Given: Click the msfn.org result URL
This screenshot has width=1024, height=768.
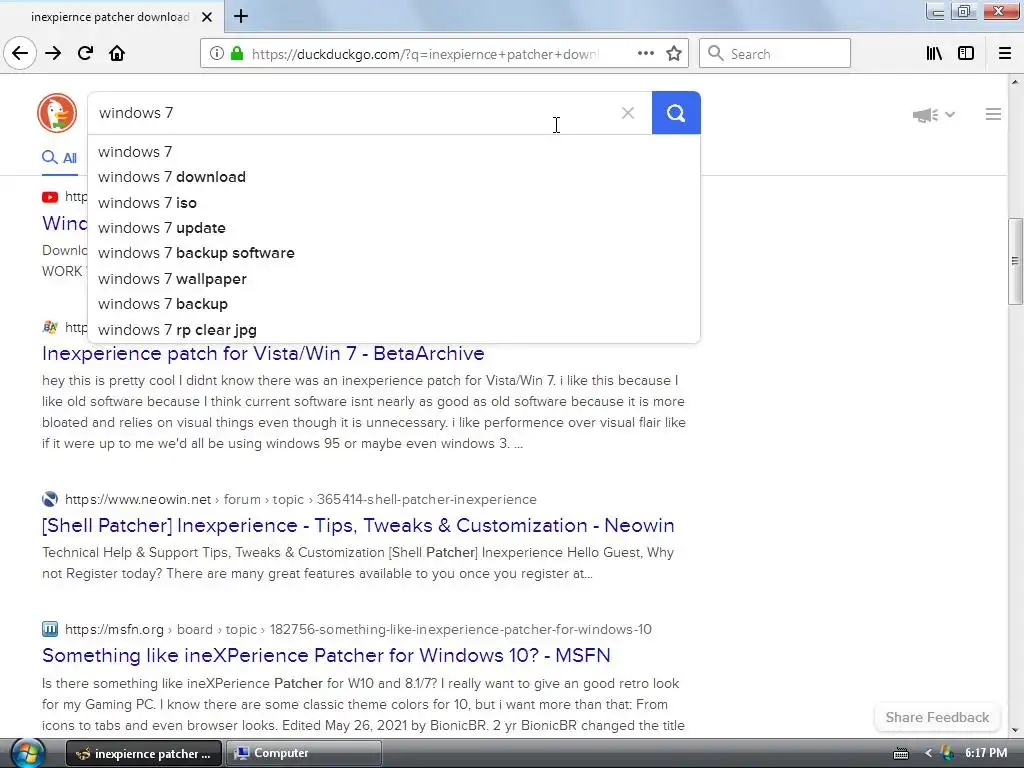Looking at the screenshot, I should [359, 630].
